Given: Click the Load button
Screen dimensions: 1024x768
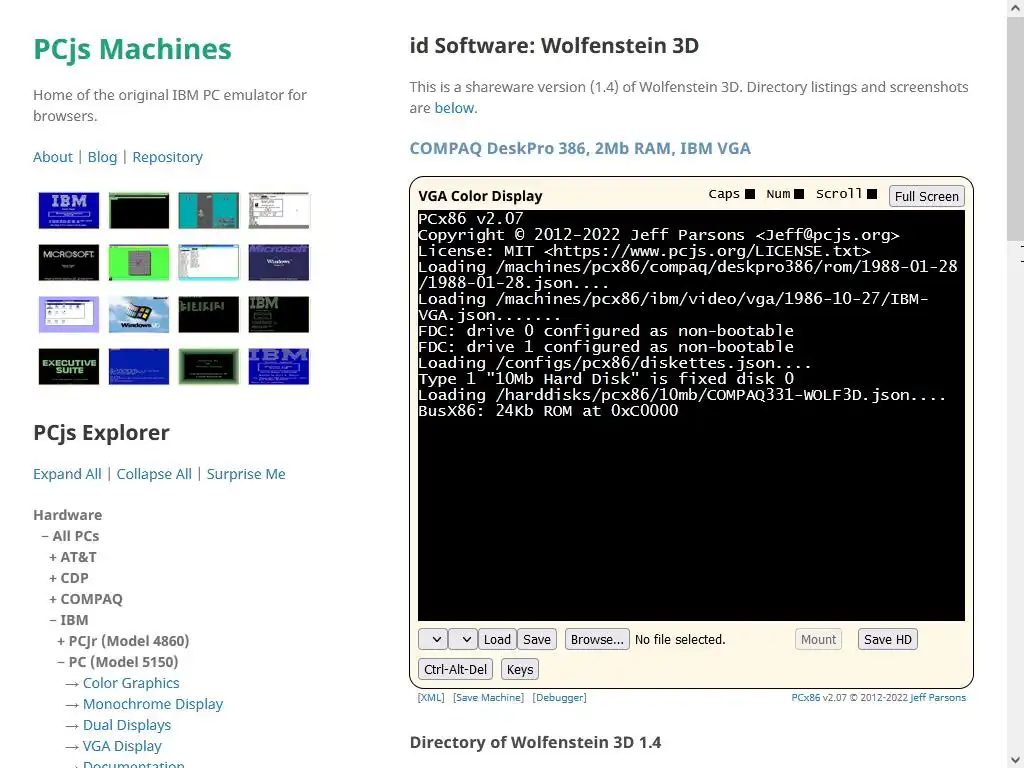Looking at the screenshot, I should (497, 639).
